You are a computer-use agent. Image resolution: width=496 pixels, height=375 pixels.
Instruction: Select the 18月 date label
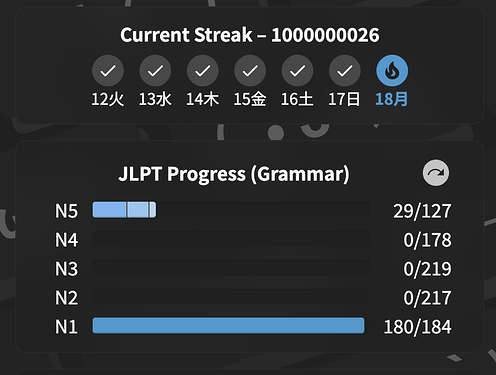click(x=392, y=99)
